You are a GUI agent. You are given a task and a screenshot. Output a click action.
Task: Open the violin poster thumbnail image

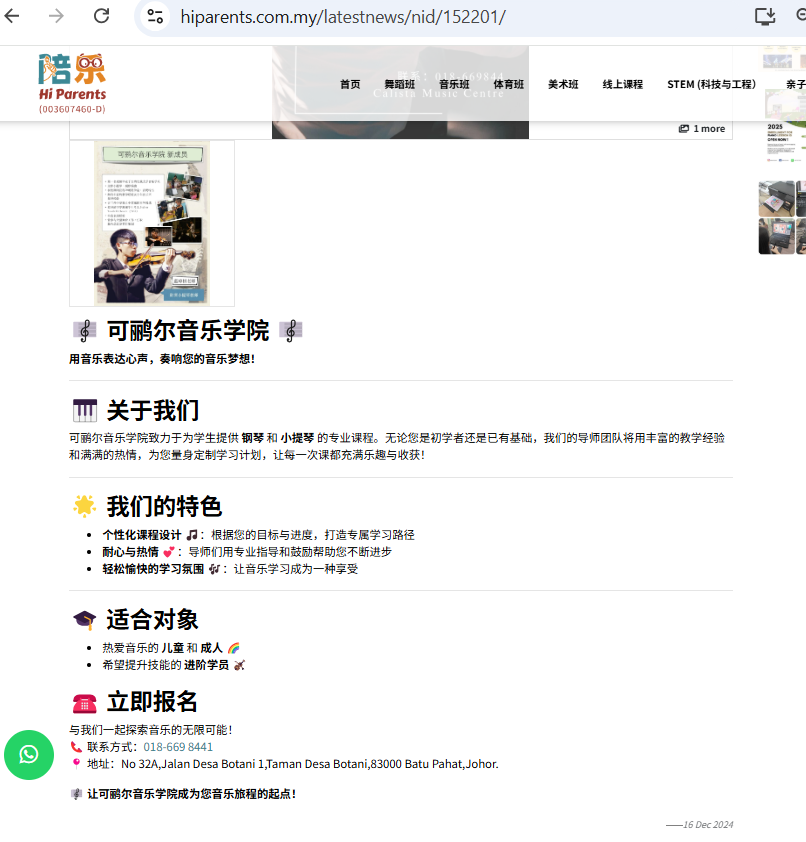(x=152, y=223)
